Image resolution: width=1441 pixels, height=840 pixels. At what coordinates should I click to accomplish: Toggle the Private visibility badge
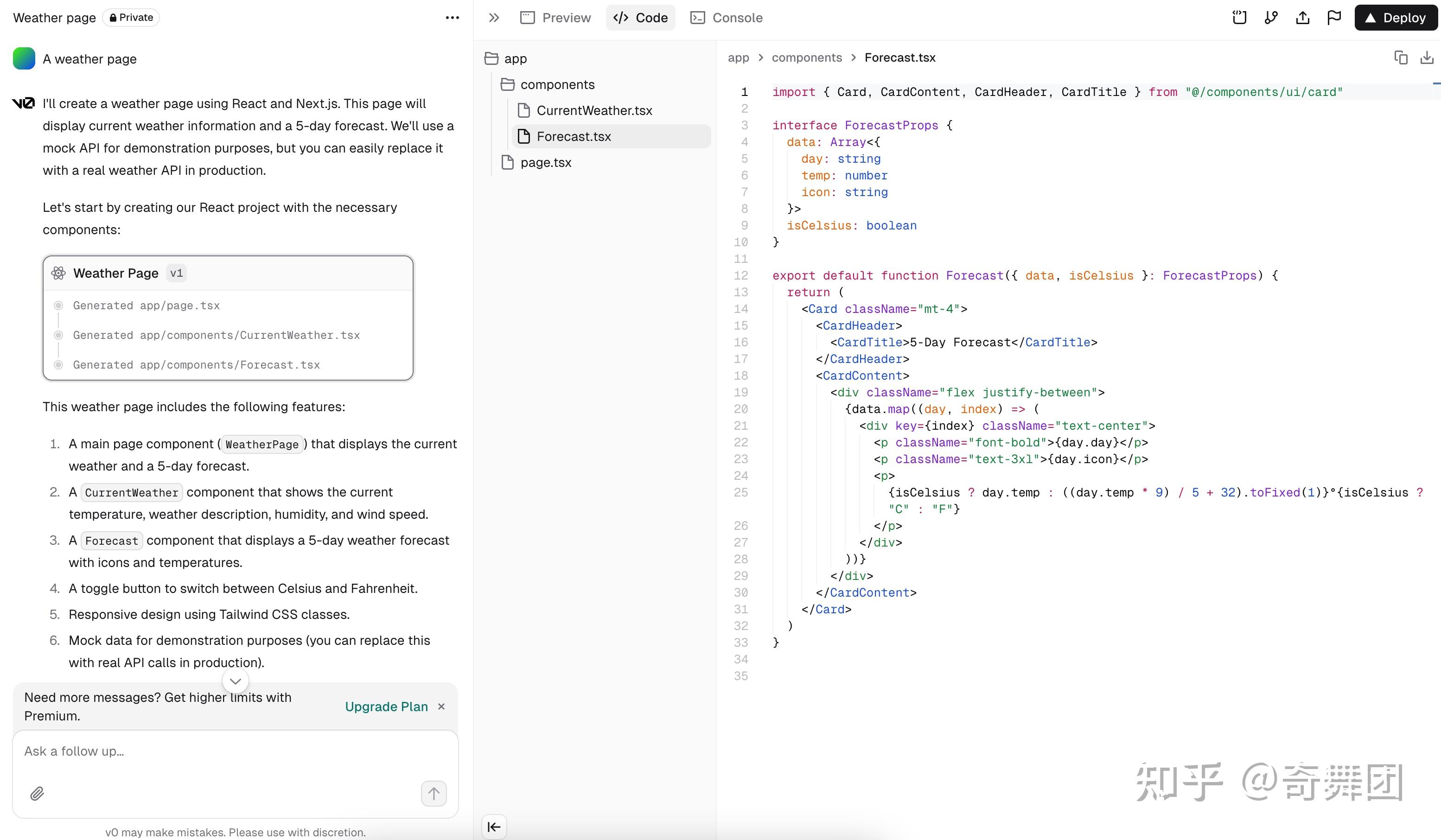pyautogui.click(x=131, y=18)
